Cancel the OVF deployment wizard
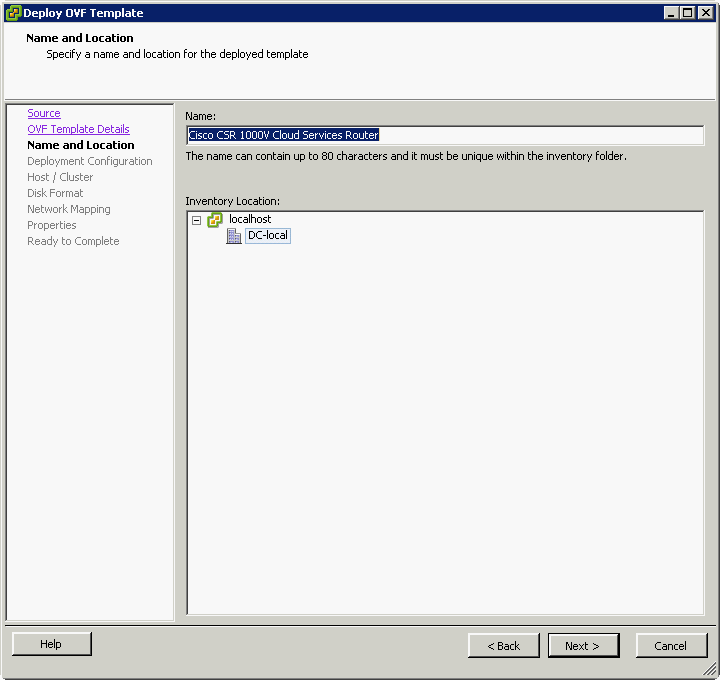 [671, 646]
